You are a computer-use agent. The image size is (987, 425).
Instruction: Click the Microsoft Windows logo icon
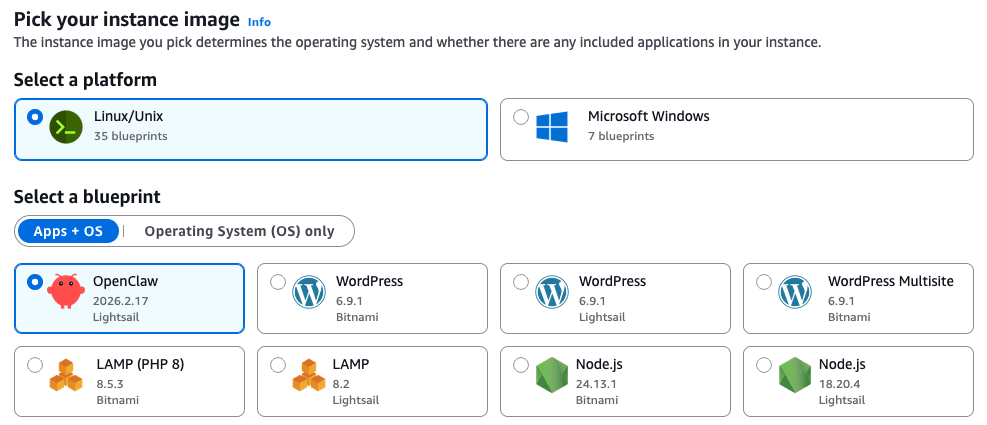point(552,126)
